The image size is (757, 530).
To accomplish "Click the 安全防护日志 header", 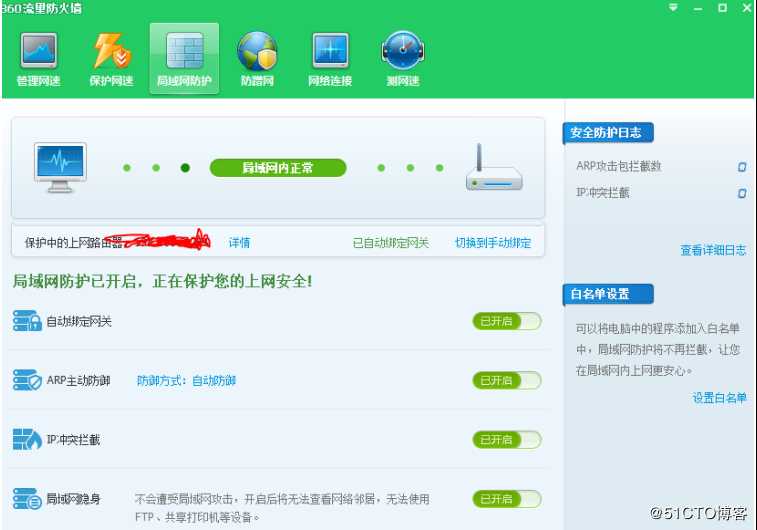I will coord(608,133).
